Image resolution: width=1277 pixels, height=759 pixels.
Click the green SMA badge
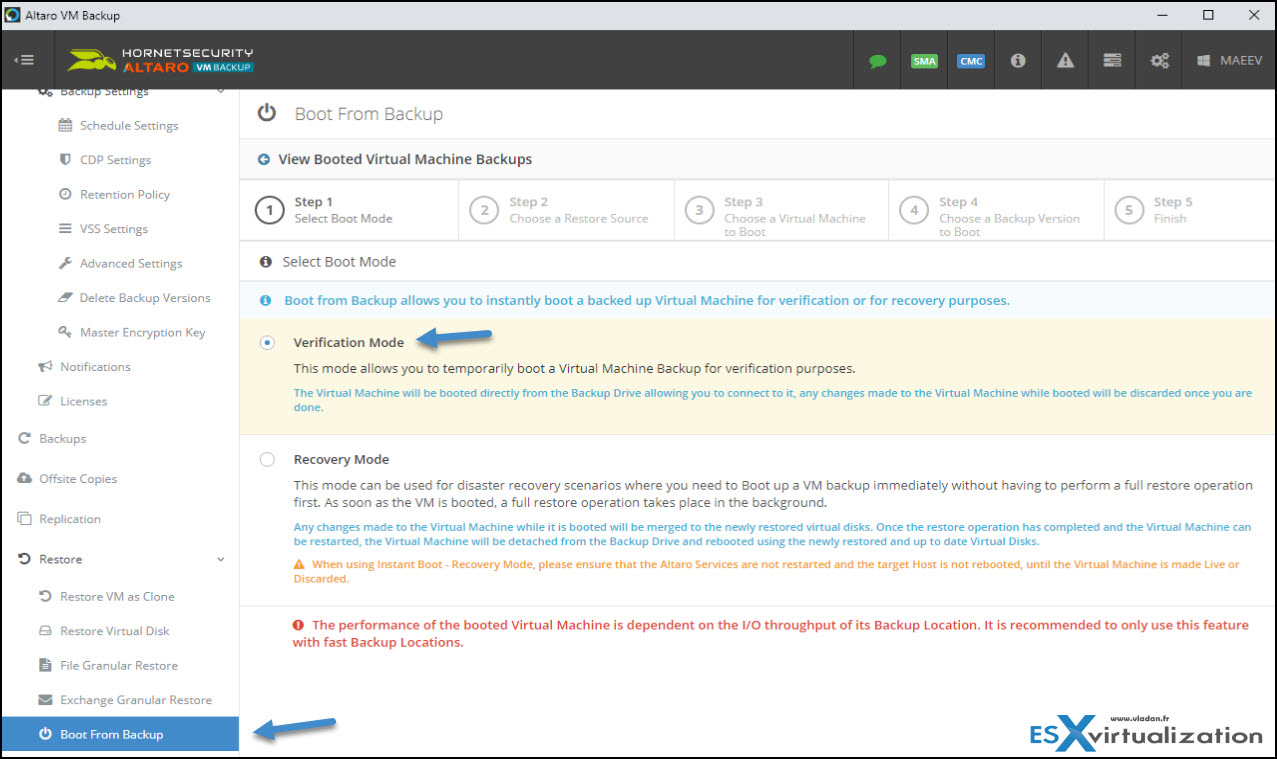924,61
